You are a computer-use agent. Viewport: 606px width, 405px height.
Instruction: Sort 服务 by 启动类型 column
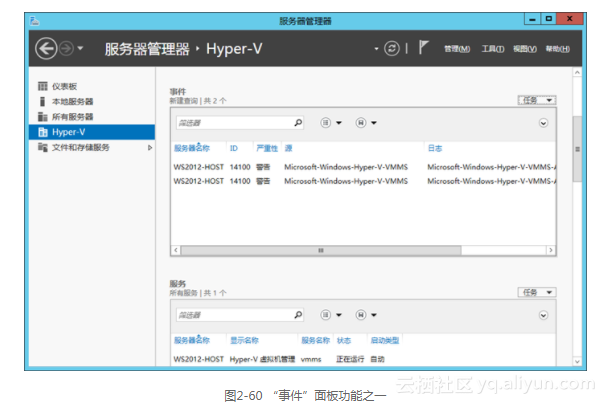point(385,340)
